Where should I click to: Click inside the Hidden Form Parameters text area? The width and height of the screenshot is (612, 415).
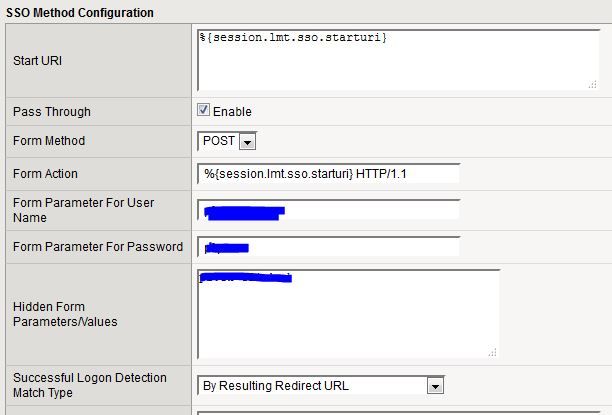348,314
